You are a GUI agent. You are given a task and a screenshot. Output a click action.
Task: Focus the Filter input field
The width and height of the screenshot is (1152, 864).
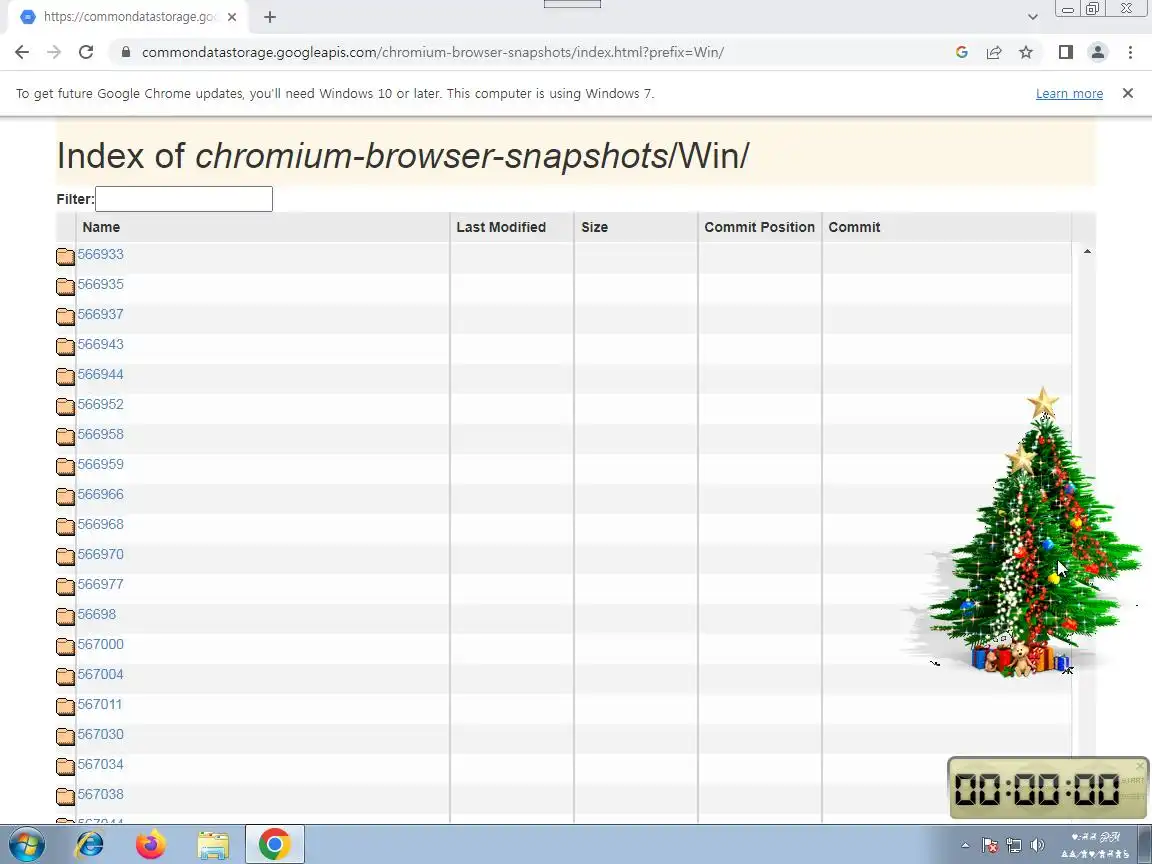pyautogui.click(x=184, y=199)
